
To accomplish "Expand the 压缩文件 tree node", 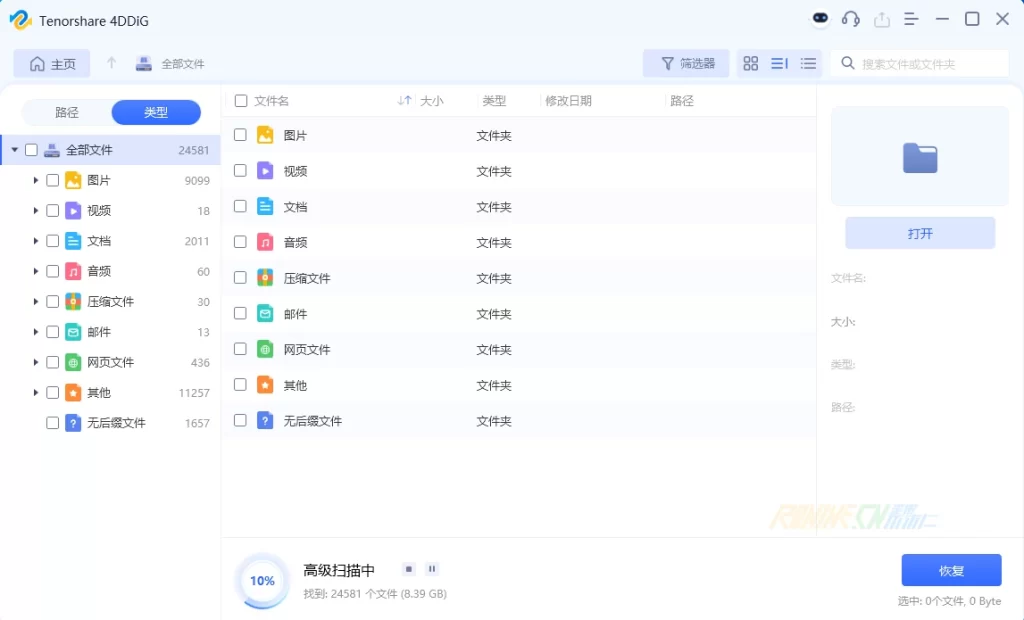I will coord(36,302).
